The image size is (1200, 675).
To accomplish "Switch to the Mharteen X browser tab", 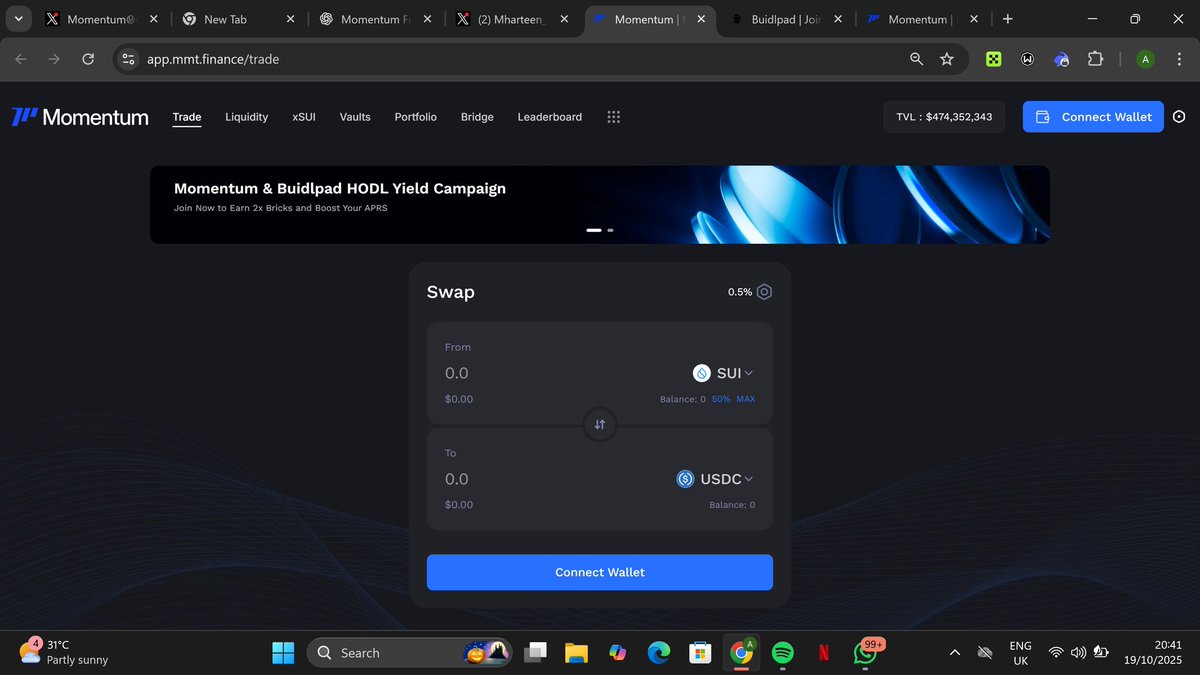I will coord(512,19).
